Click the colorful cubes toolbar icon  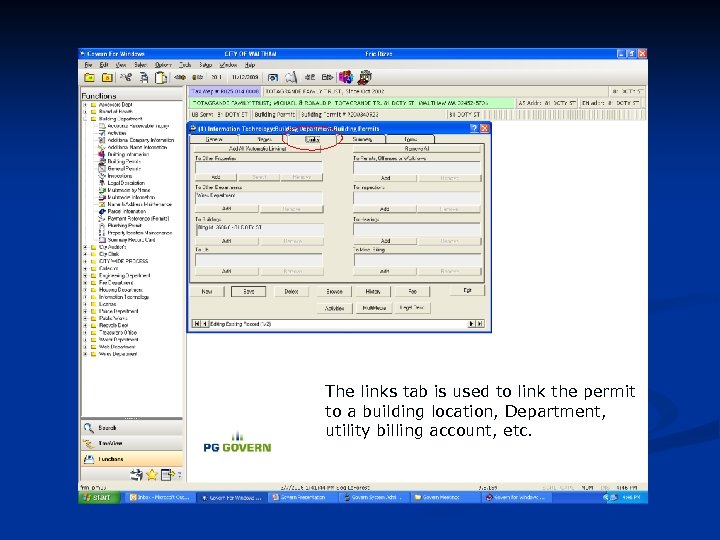(346, 77)
